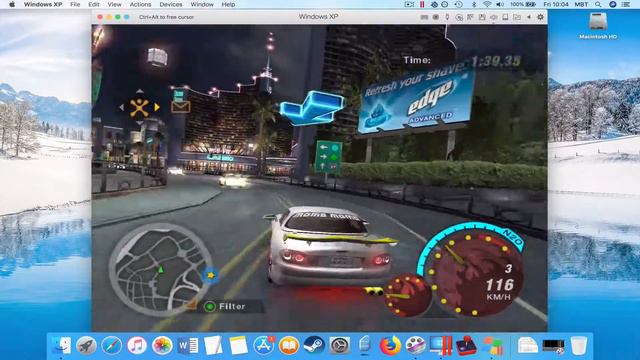Open the App Store from the Dock
Viewport: 640px width, 360px height.
pyautogui.click(x=264, y=345)
